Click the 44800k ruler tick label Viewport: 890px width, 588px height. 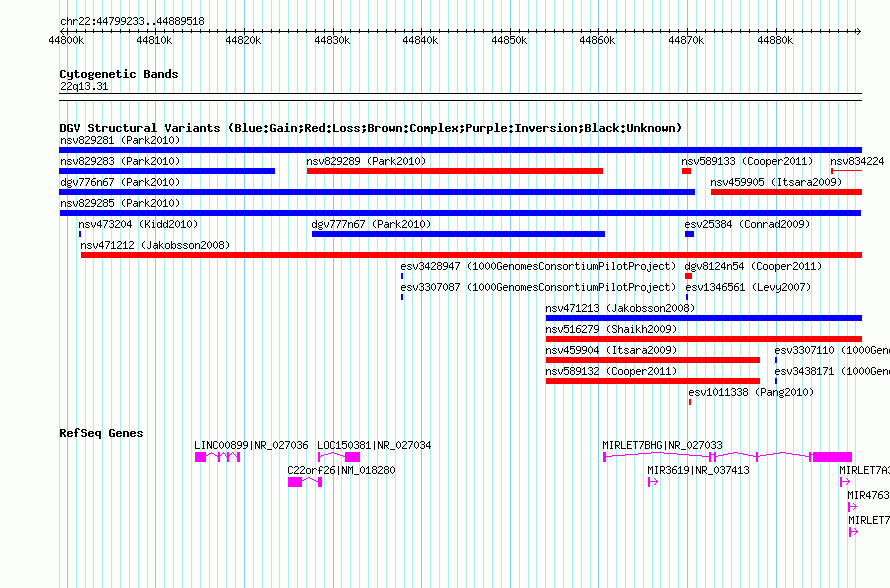tap(66, 40)
